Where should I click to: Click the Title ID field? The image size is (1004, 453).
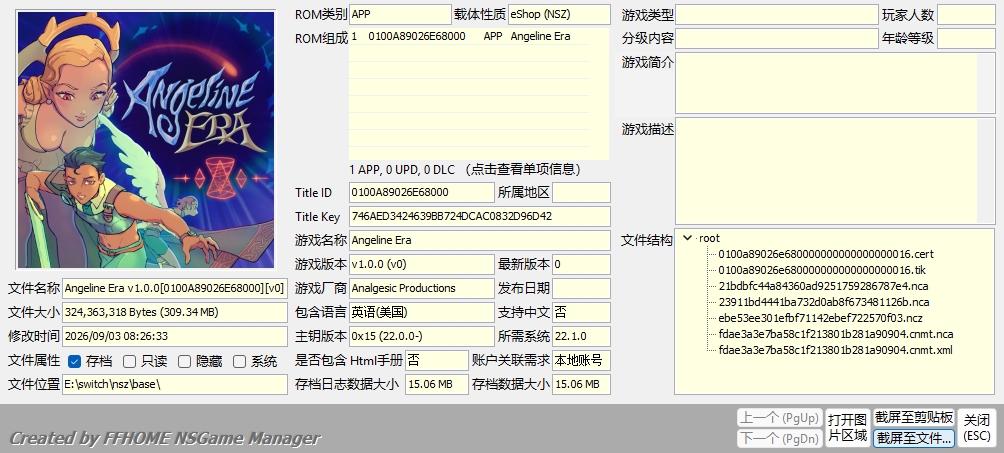click(x=421, y=192)
